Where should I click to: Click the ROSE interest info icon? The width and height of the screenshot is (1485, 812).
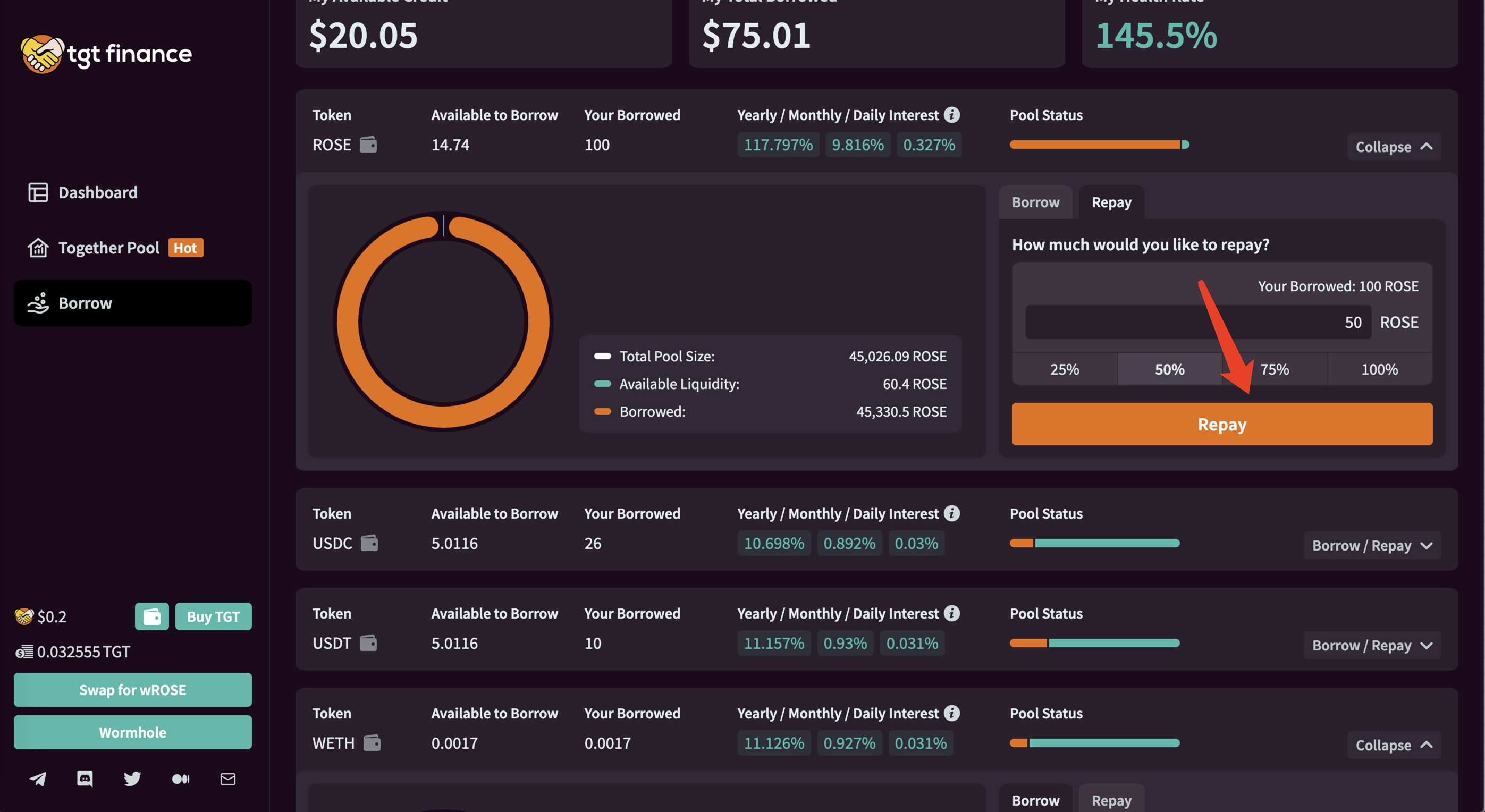coord(952,115)
